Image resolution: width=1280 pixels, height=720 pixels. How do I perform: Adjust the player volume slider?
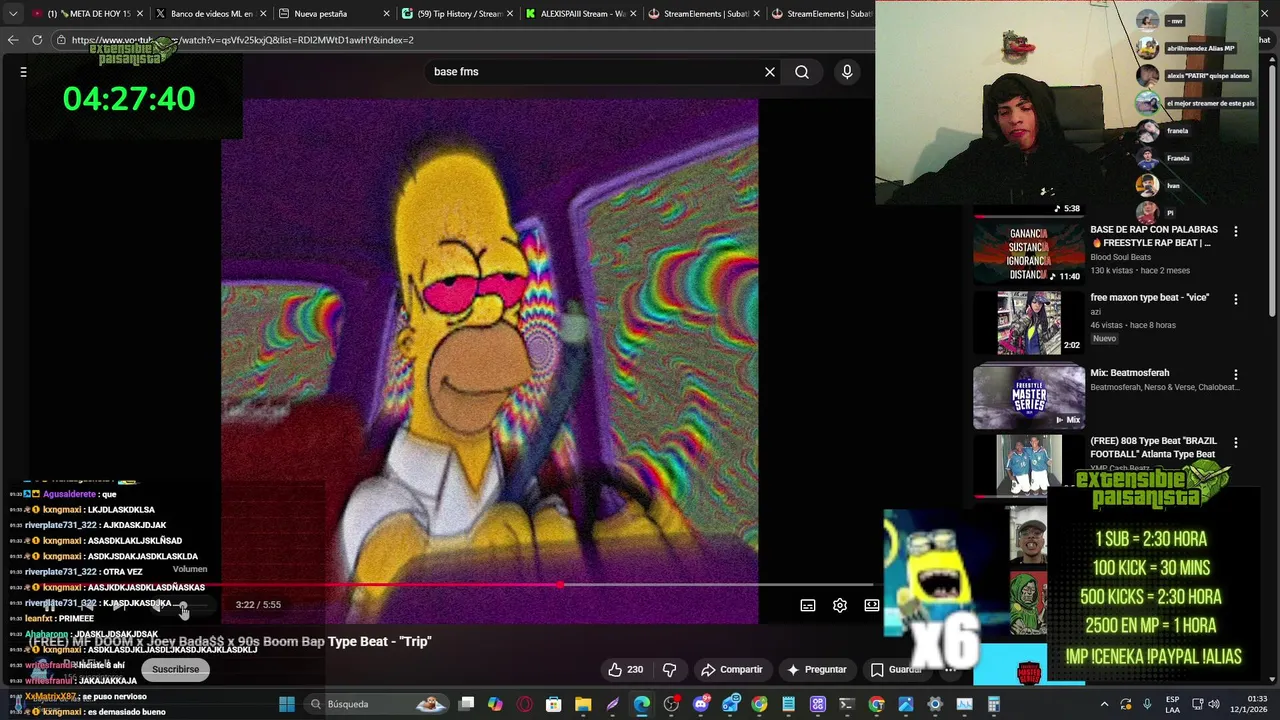(x=188, y=605)
